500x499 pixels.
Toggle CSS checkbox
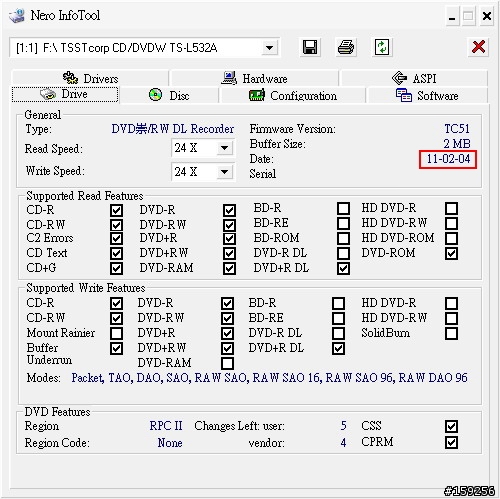point(451,426)
